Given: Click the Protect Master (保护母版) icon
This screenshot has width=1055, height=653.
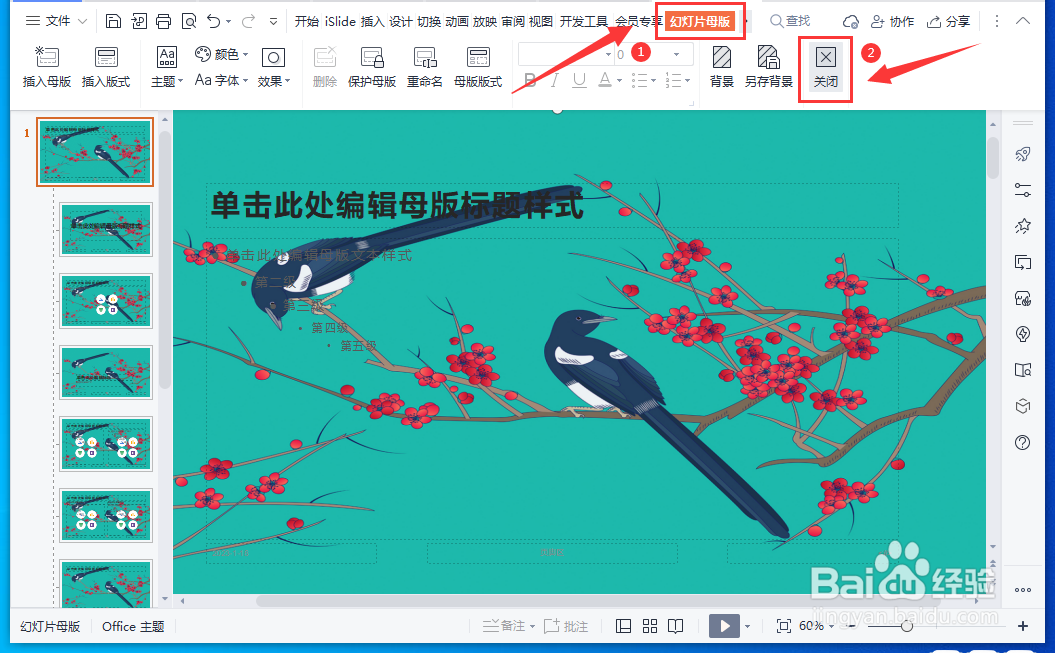Looking at the screenshot, I should [371, 58].
